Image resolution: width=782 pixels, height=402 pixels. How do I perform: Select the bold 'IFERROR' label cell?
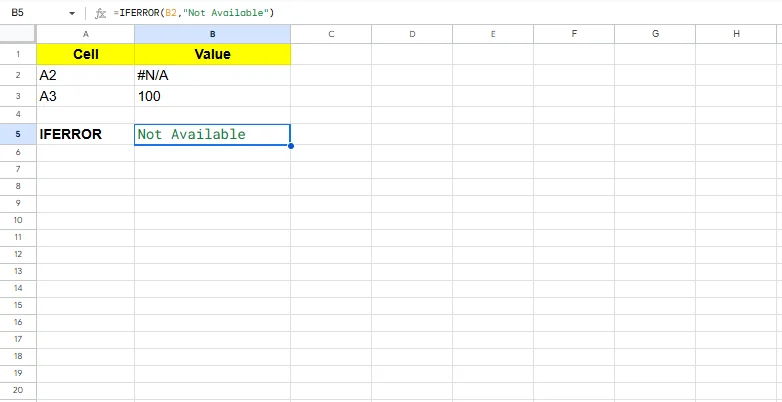[86, 134]
